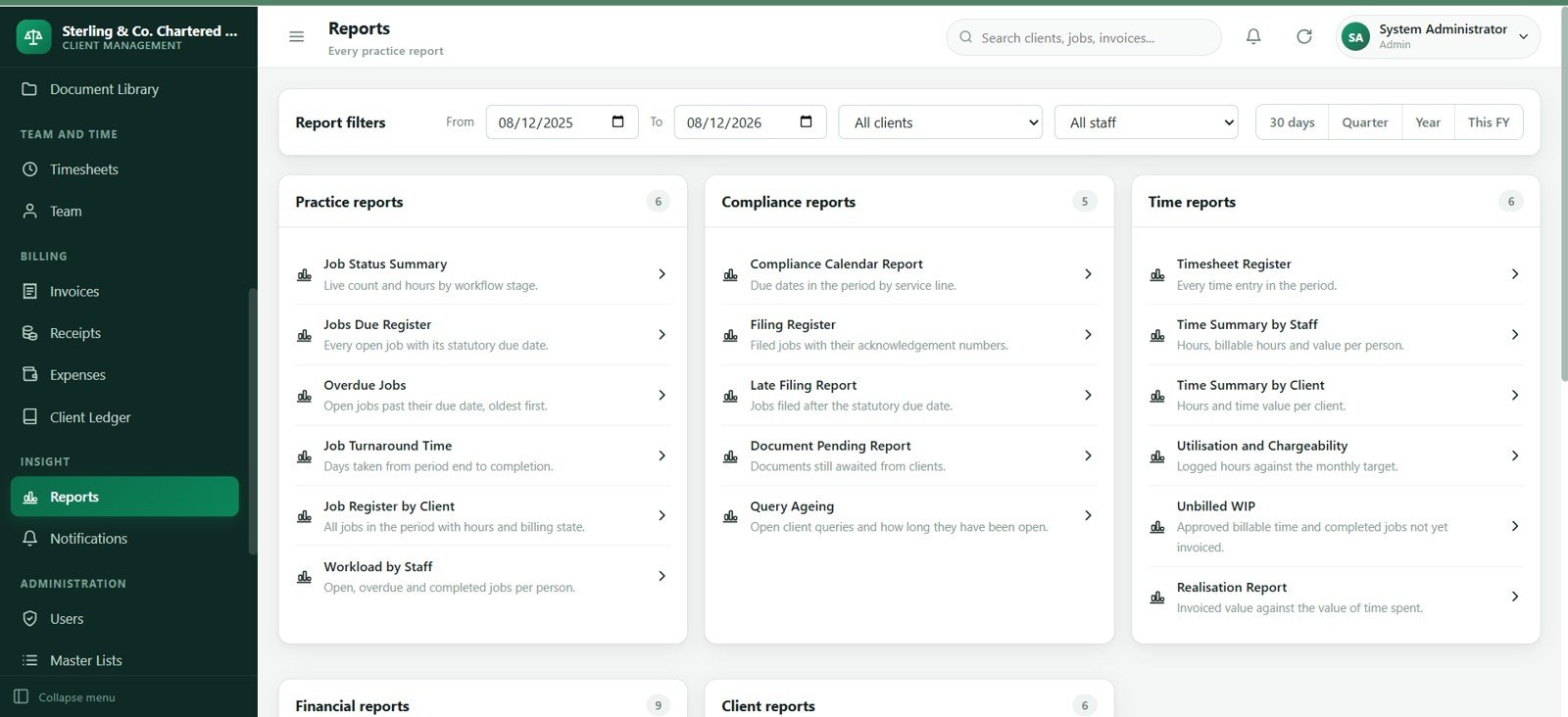Select the 30 days range button
The height and width of the screenshot is (717, 1568).
(x=1292, y=122)
